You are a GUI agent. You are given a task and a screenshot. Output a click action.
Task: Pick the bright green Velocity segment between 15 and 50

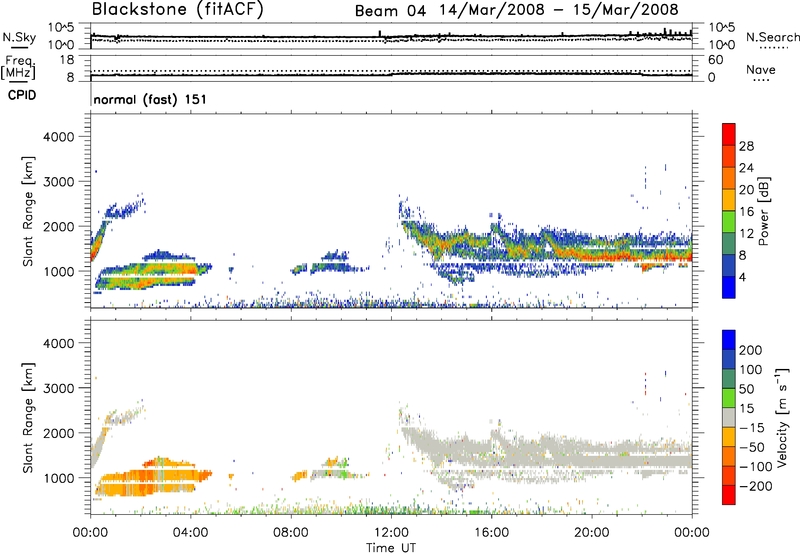pos(729,398)
